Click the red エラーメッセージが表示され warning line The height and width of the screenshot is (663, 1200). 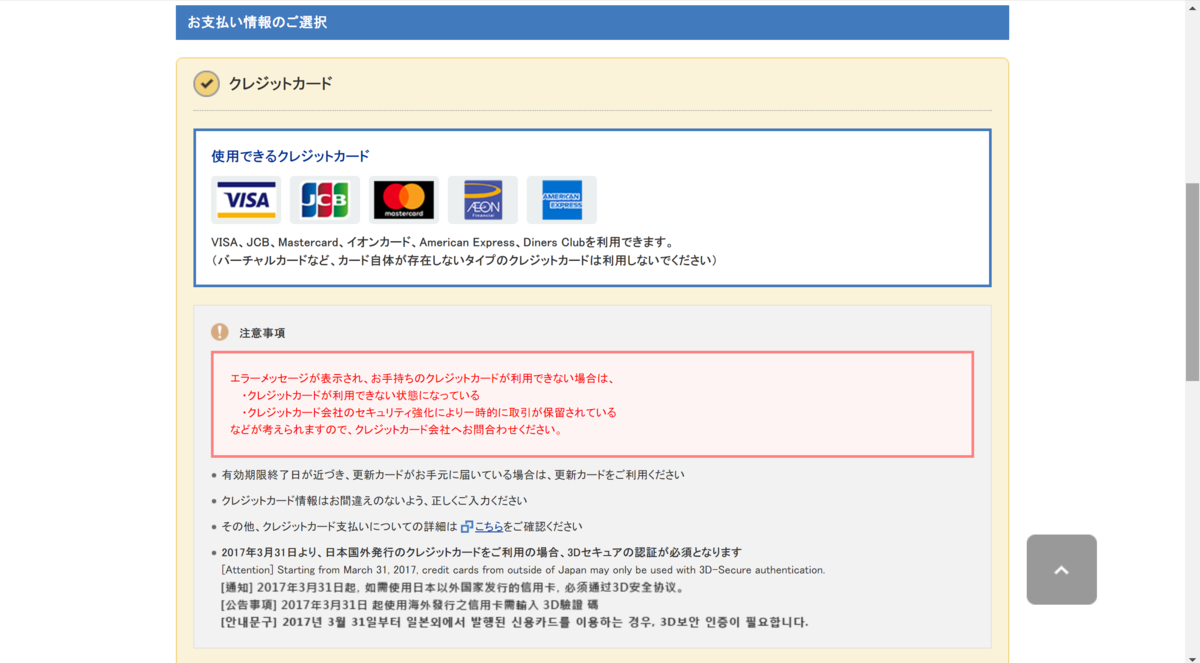click(421, 379)
